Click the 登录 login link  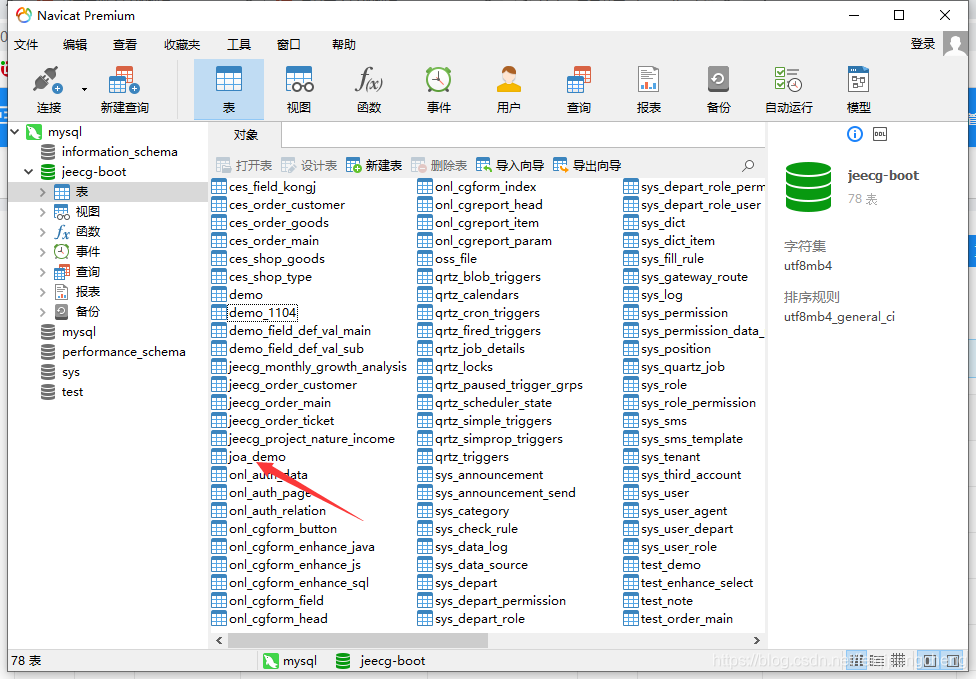922,44
